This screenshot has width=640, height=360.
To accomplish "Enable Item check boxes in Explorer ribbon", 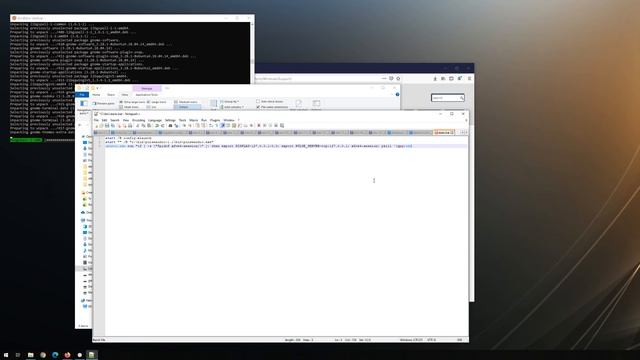I will (x=270, y=101).
